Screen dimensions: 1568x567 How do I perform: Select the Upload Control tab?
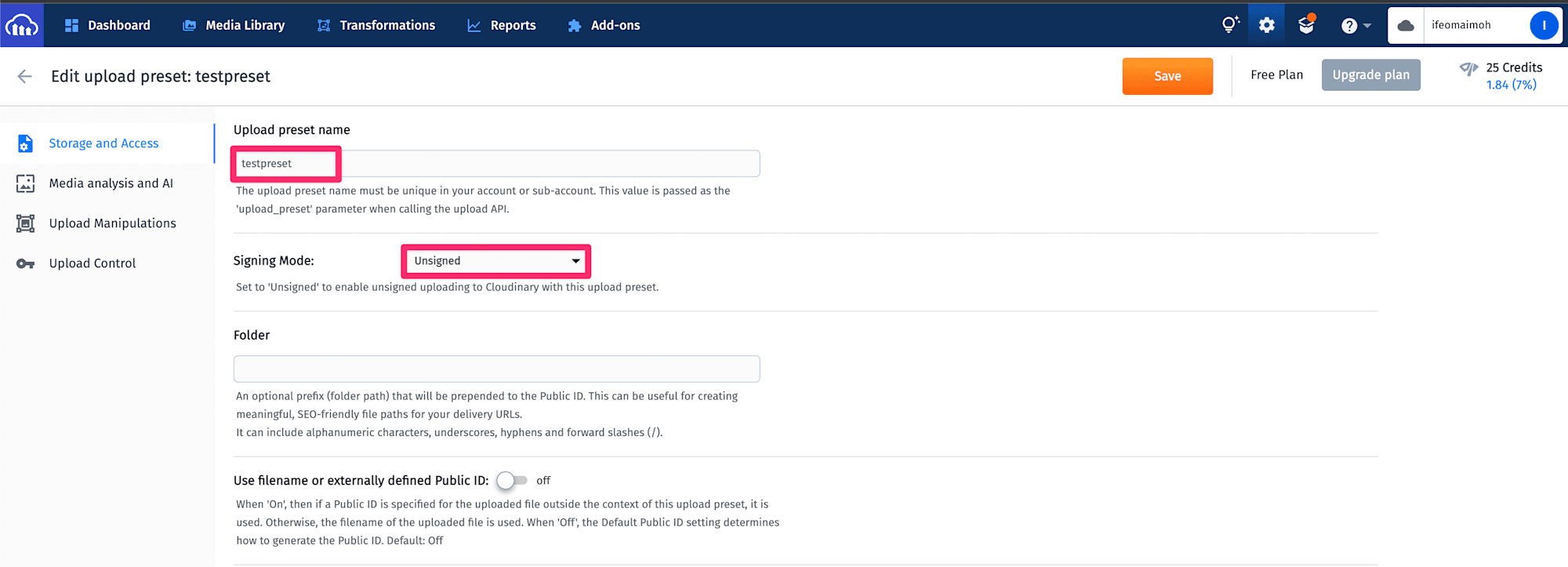(107, 264)
